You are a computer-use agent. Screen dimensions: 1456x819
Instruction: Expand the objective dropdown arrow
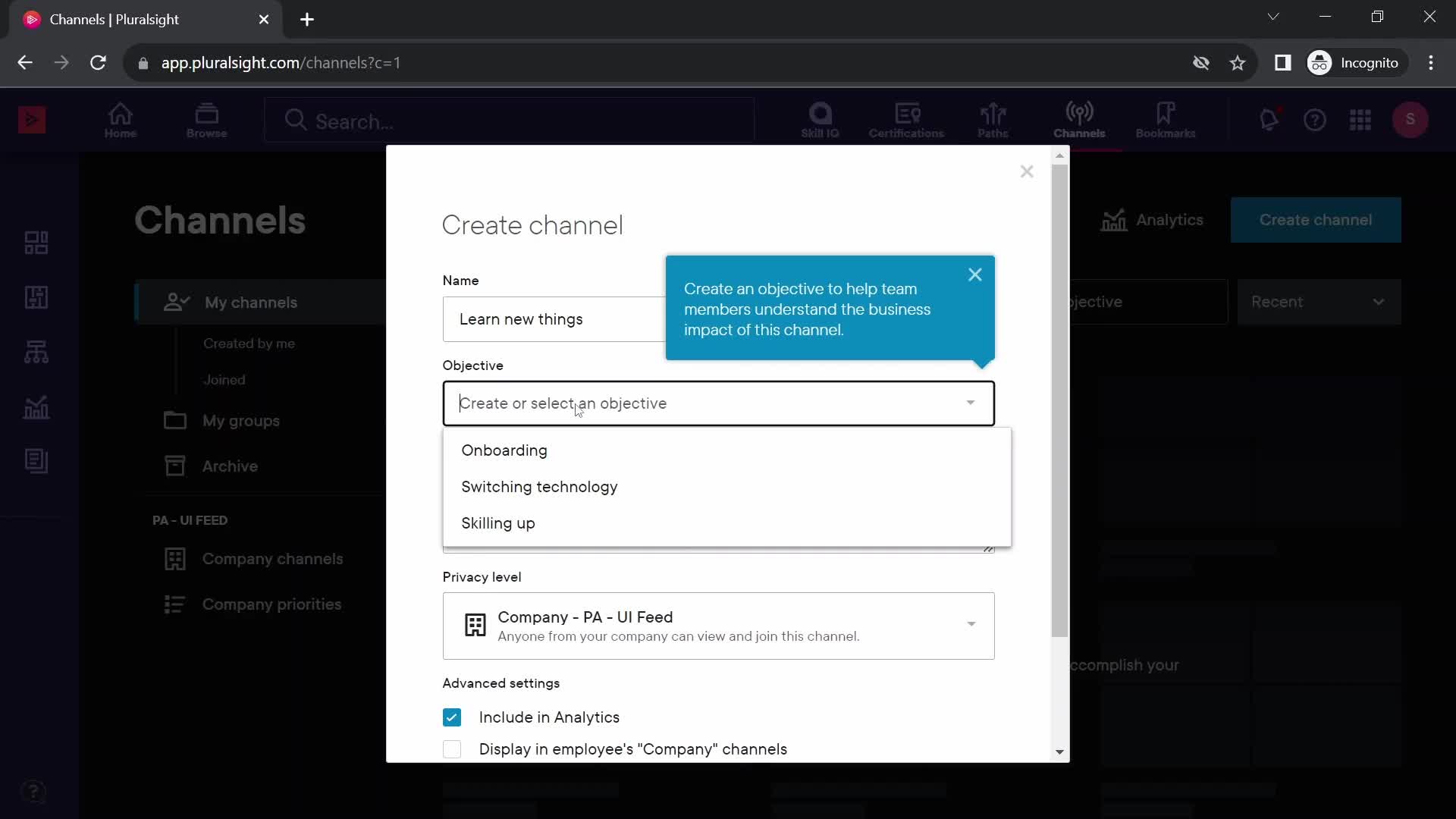coord(971,403)
